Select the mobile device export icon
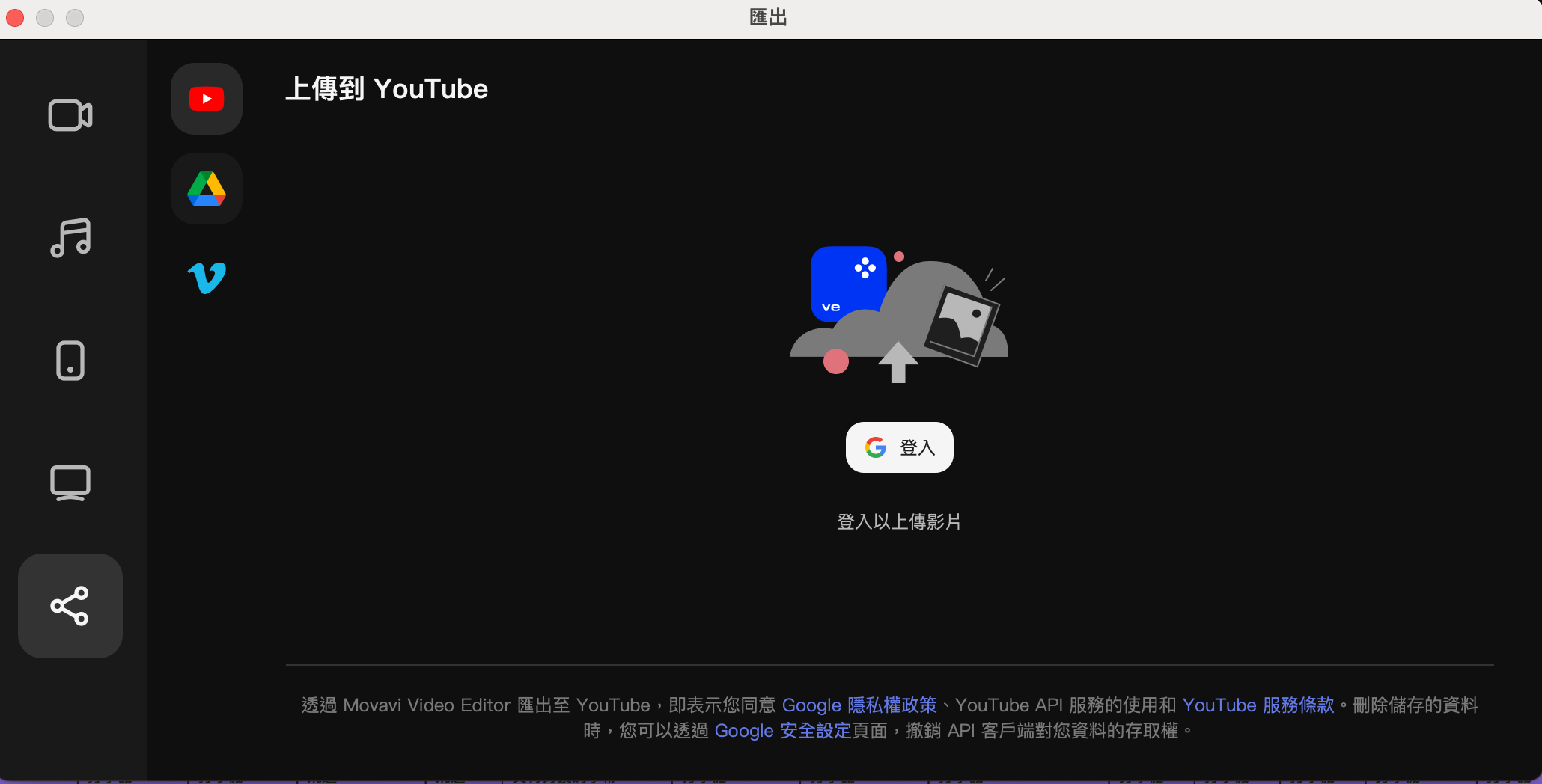The image size is (1542, 784). (70, 361)
